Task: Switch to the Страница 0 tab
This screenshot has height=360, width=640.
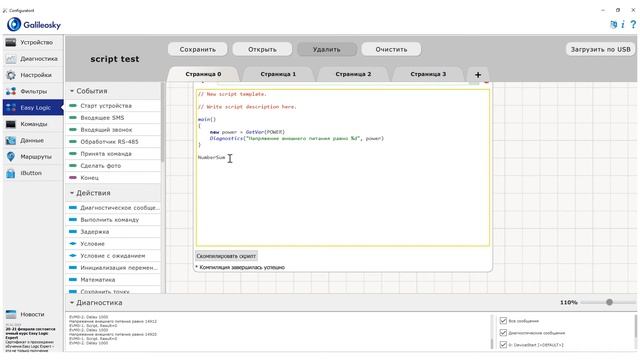Action: pos(203,74)
